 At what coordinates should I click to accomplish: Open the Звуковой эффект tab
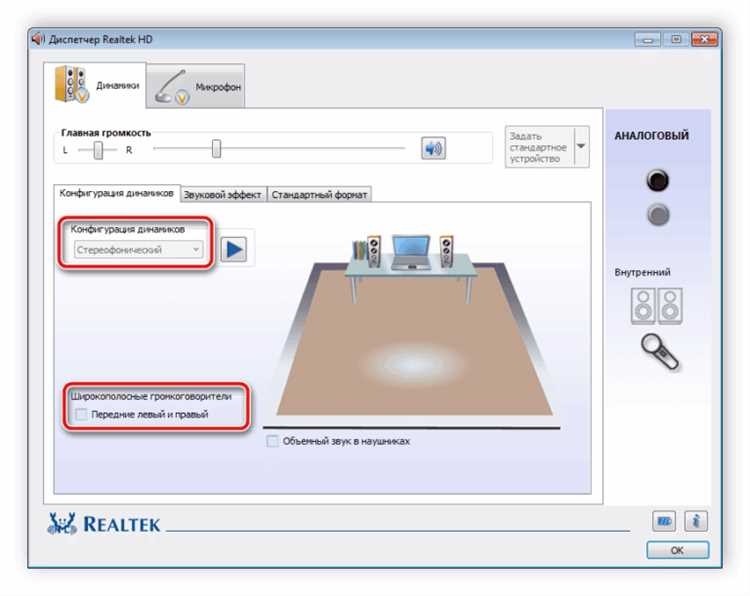click(x=222, y=195)
